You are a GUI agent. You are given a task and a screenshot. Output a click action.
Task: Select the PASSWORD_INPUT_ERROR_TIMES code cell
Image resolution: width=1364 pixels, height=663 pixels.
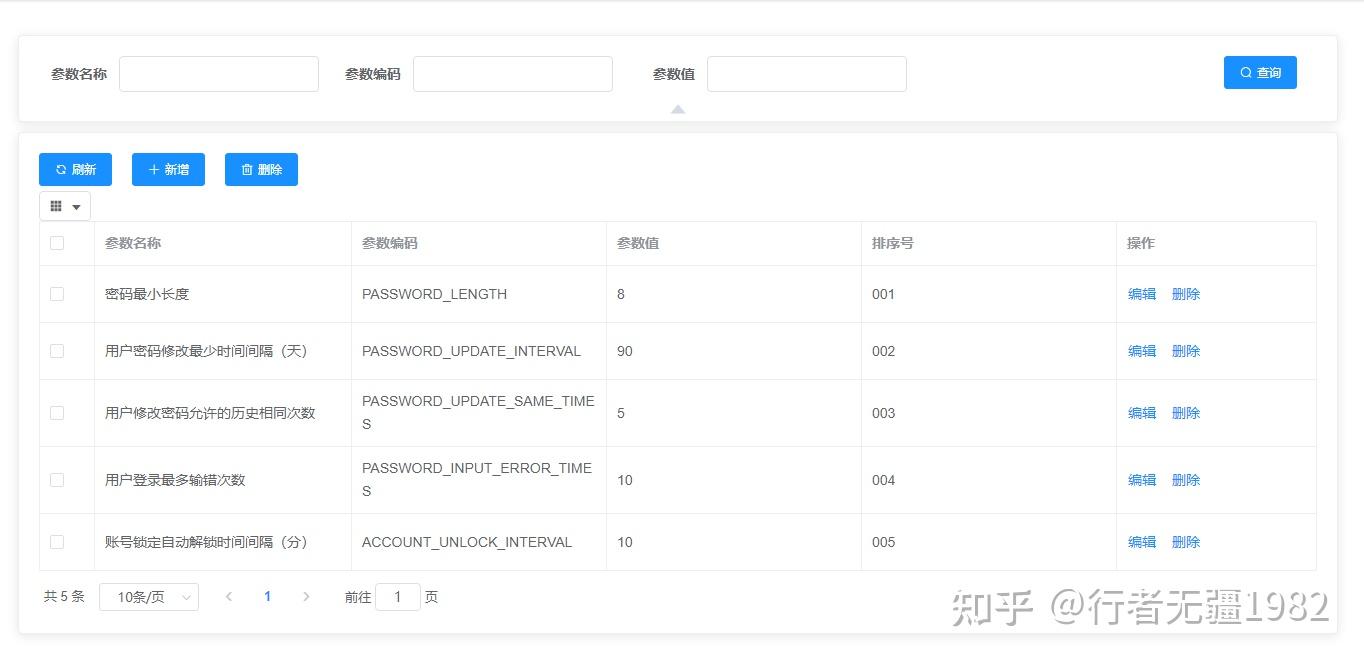click(479, 480)
